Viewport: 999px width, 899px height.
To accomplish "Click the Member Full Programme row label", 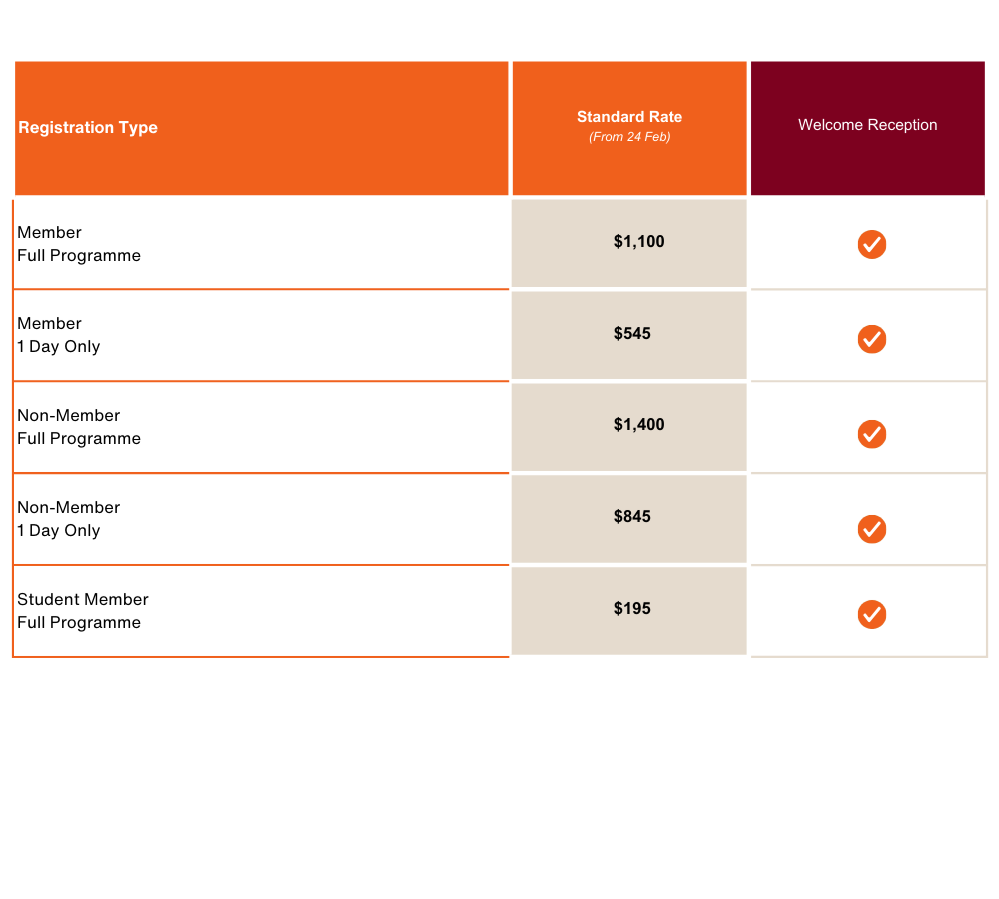I will (79, 244).
